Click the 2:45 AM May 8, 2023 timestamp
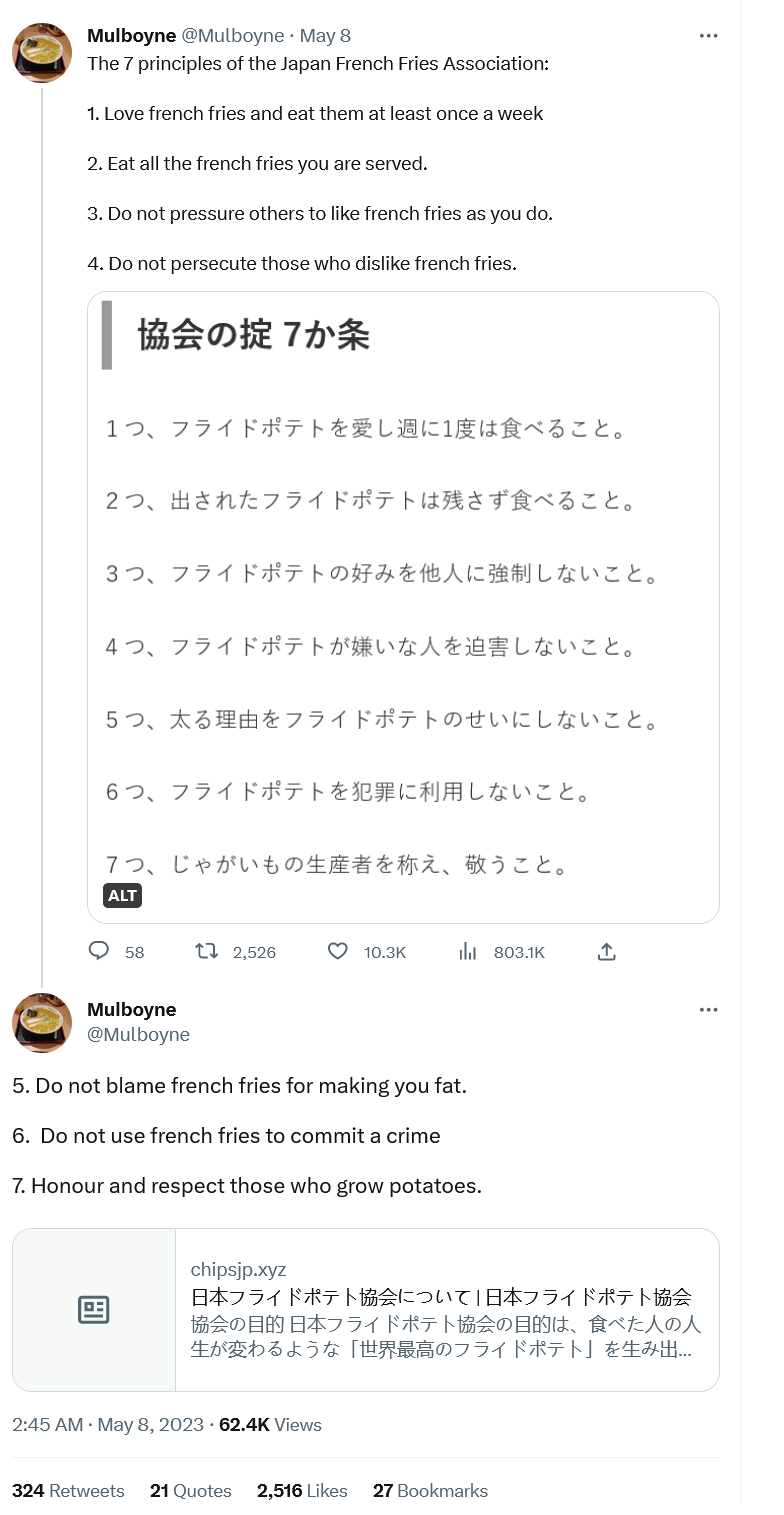 click(x=107, y=1424)
